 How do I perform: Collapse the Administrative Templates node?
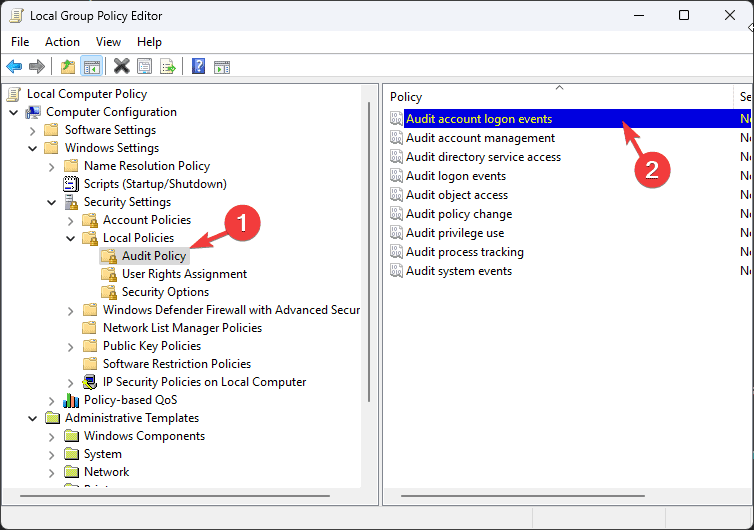32,418
